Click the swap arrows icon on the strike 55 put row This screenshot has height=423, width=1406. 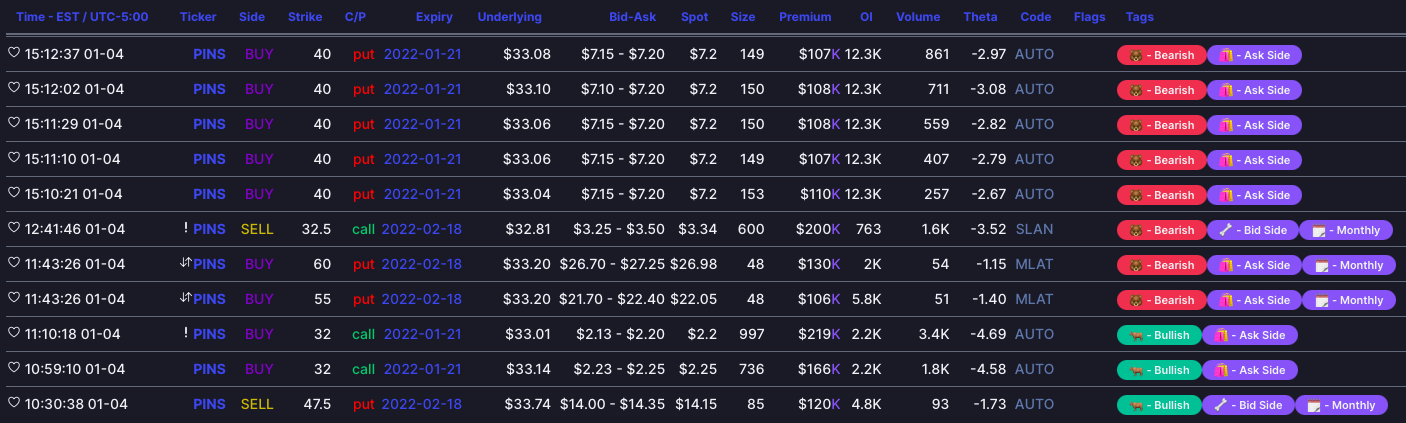[x=185, y=299]
